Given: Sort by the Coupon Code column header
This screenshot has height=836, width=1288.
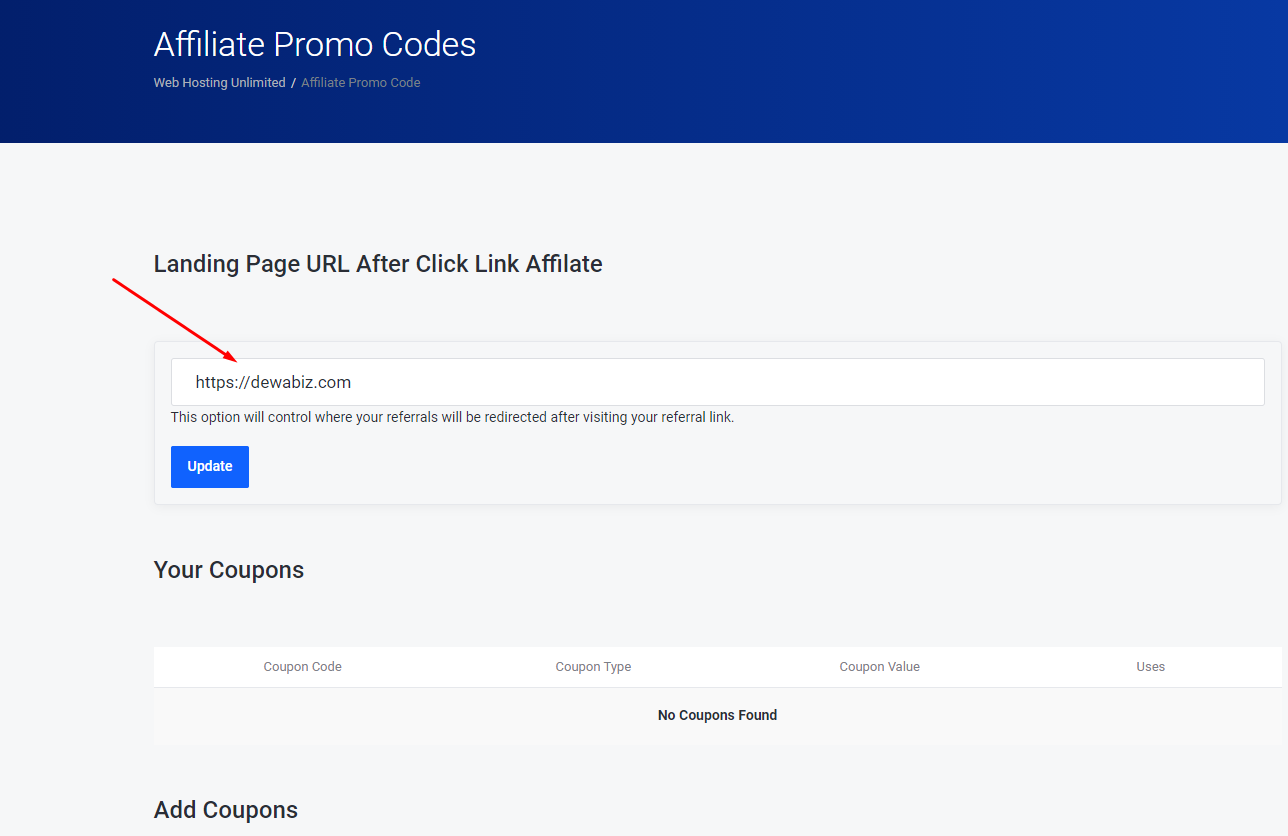Looking at the screenshot, I should pos(302,667).
